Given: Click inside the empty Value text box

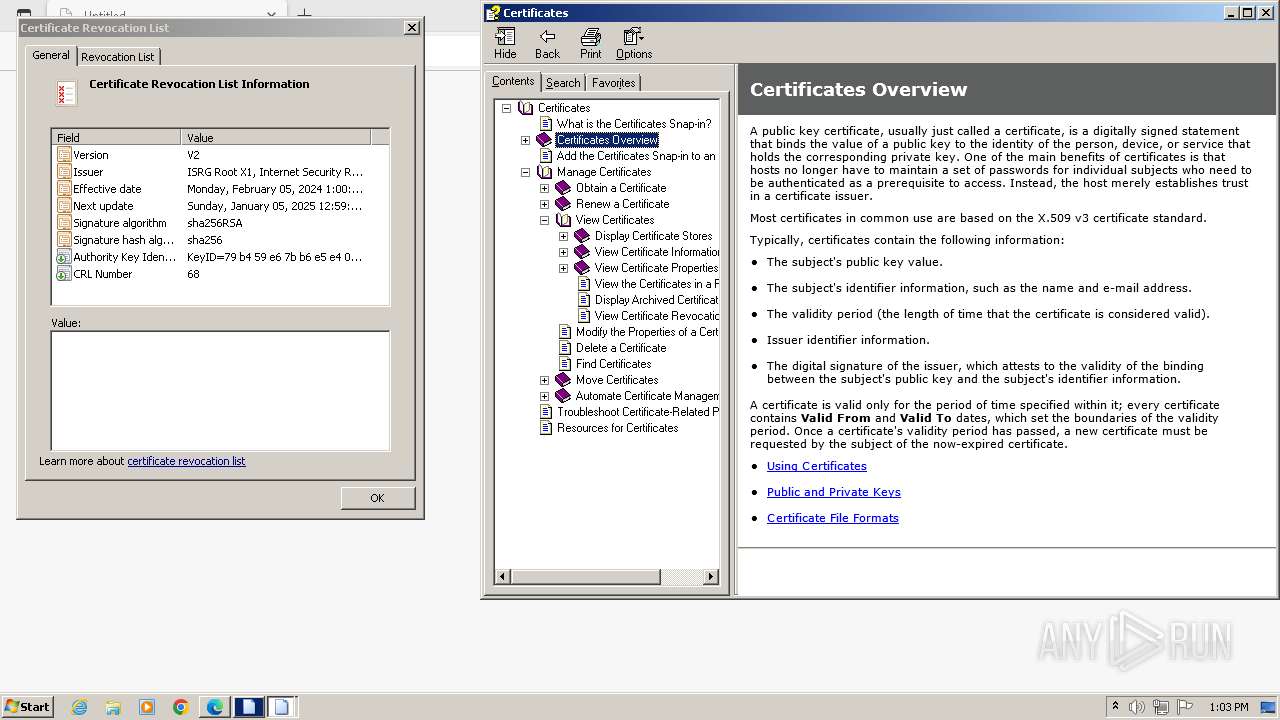Looking at the screenshot, I should [220, 391].
